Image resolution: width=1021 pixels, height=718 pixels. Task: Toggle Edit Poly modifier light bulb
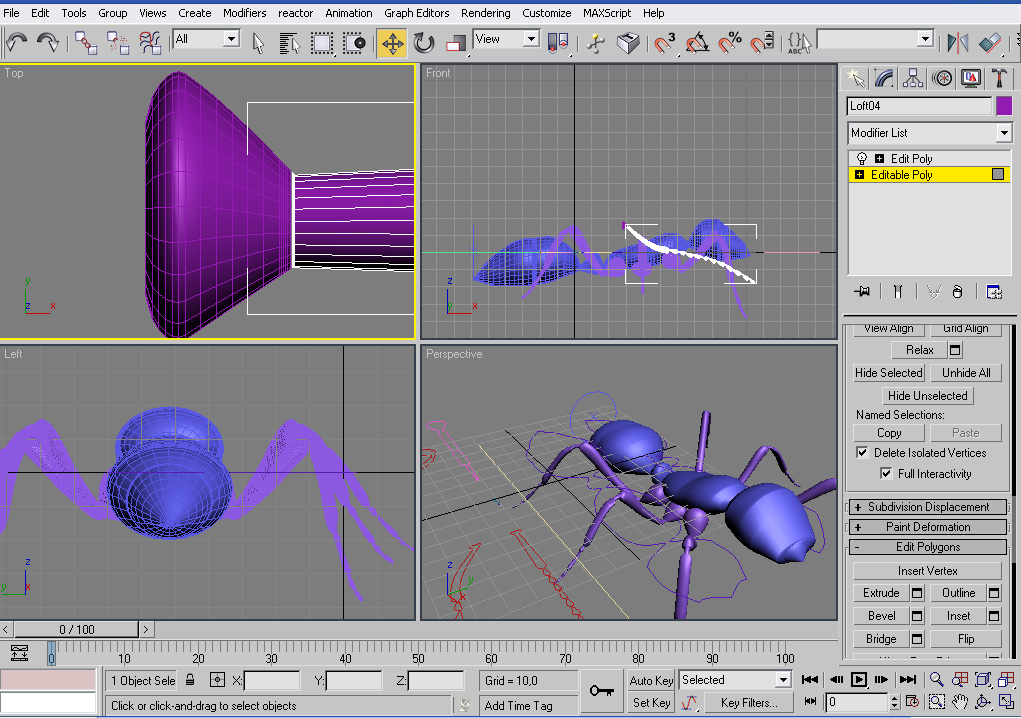point(861,158)
